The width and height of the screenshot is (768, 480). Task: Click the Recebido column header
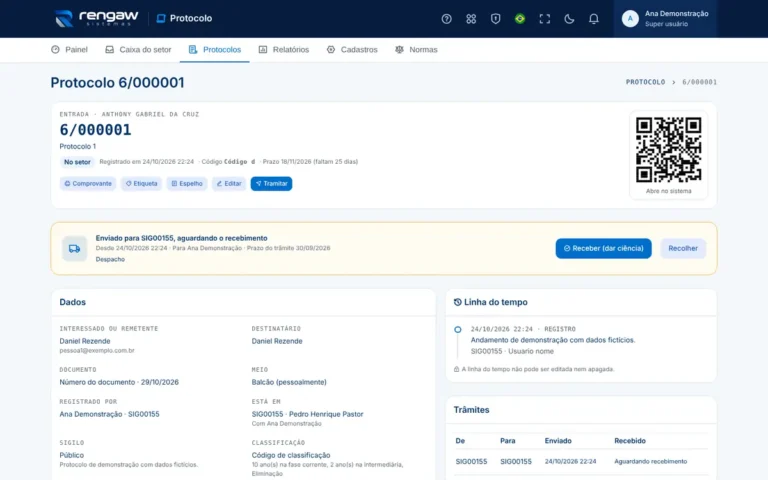pyautogui.click(x=630, y=441)
